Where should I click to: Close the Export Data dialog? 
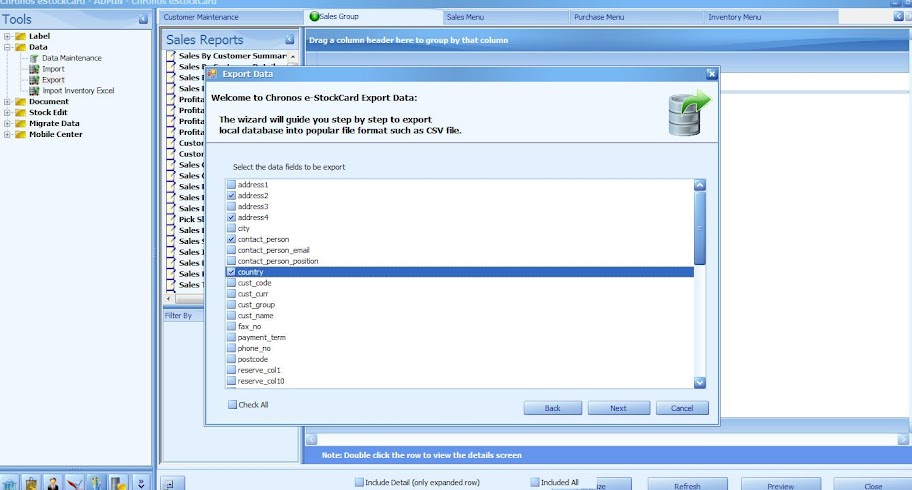tap(711, 74)
